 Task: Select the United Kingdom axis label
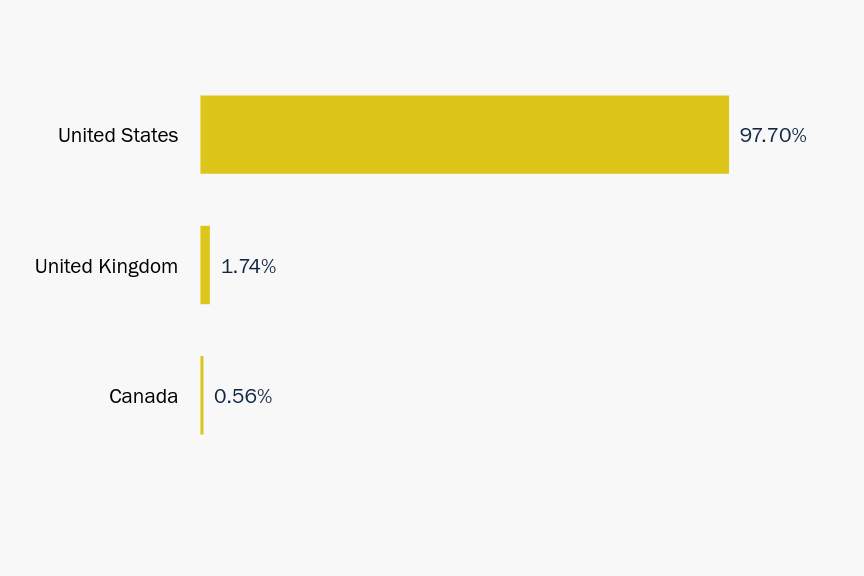(106, 266)
